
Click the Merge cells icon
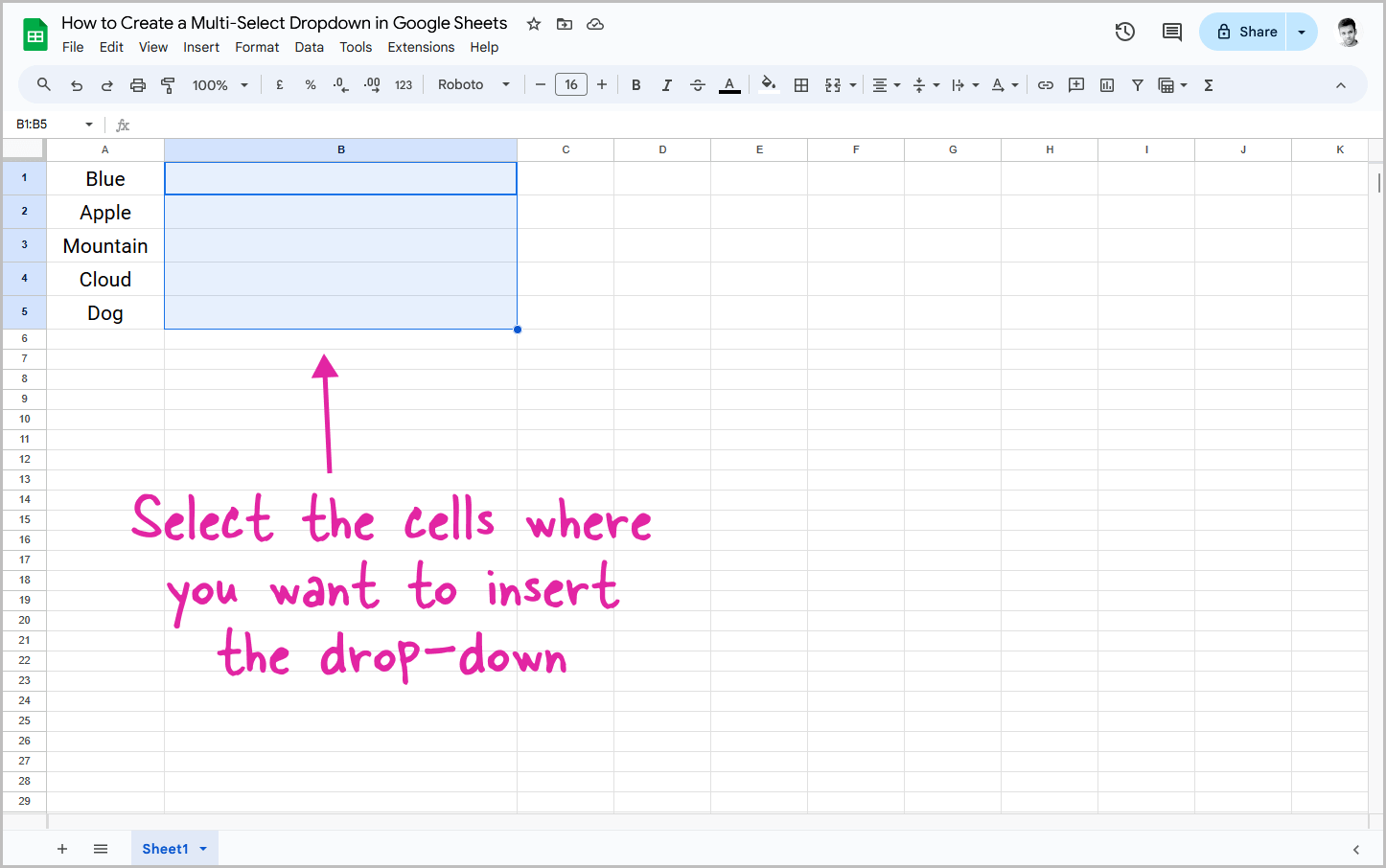[x=833, y=85]
